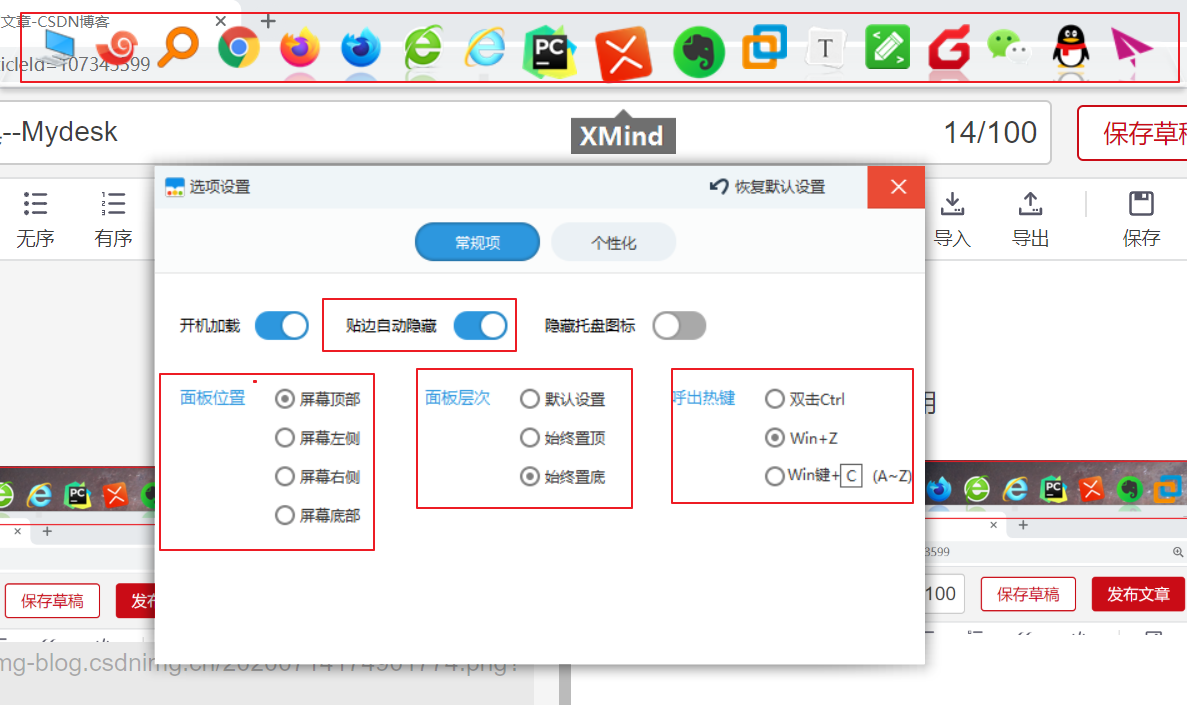This screenshot has height=705, width=1187.
Task: Launch WeChat from the dock
Action: coord(1008,48)
